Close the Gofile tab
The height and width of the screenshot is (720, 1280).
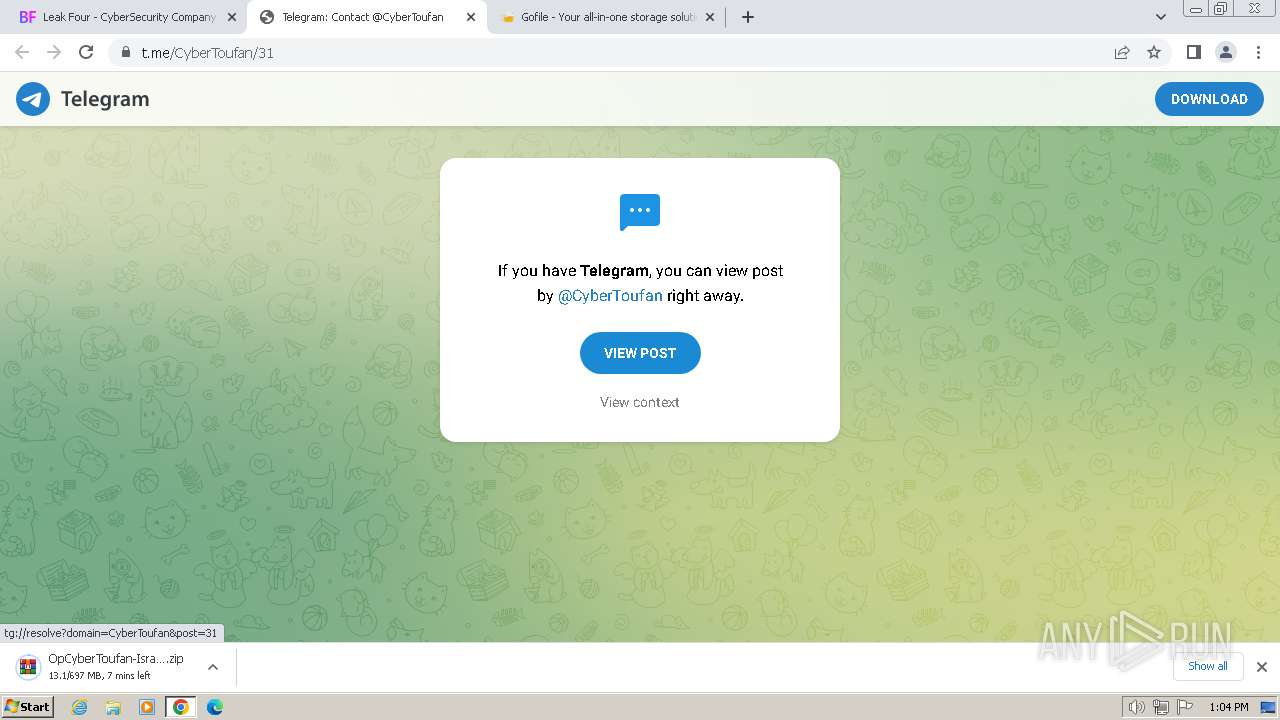pyautogui.click(x=710, y=17)
